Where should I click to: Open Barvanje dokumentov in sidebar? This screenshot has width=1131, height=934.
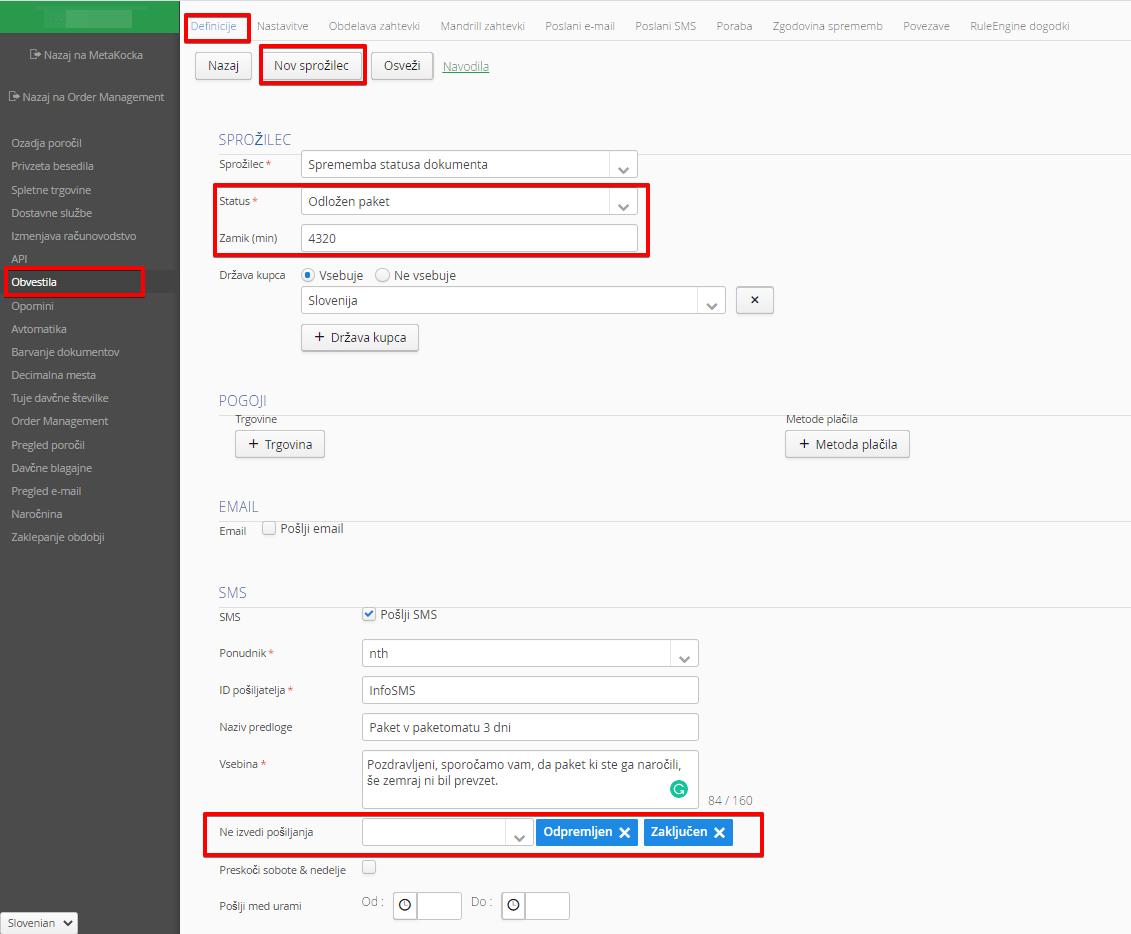point(65,352)
